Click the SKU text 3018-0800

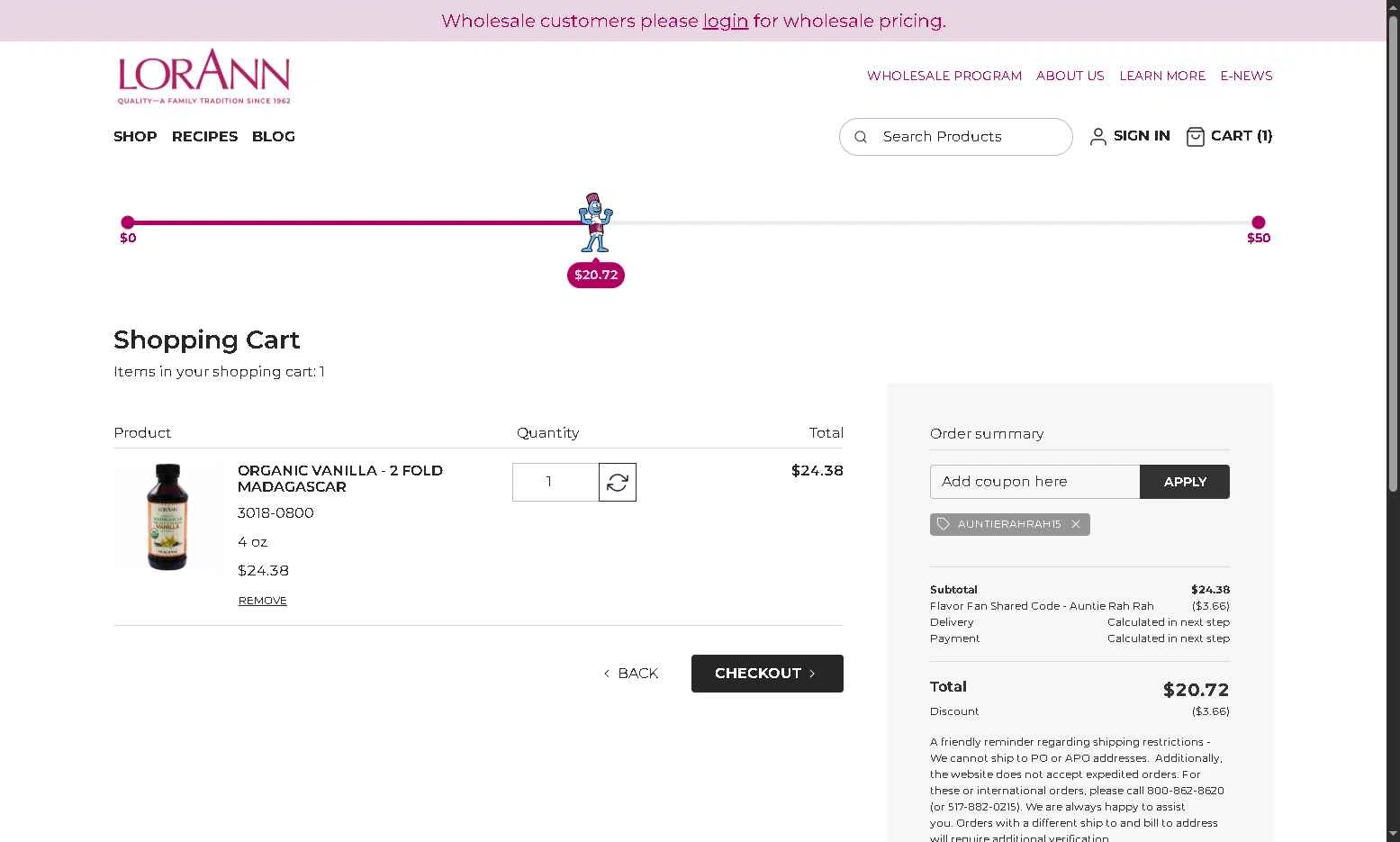coord(275,513)
